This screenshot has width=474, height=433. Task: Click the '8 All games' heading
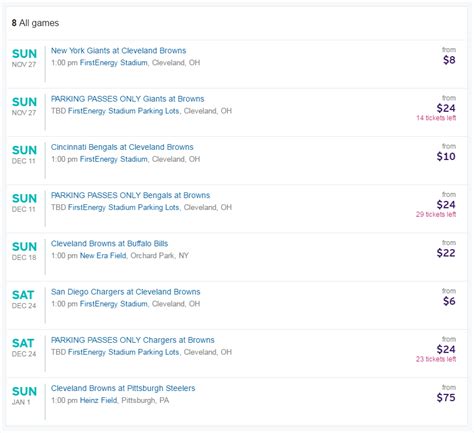click(x=35, y=23)
